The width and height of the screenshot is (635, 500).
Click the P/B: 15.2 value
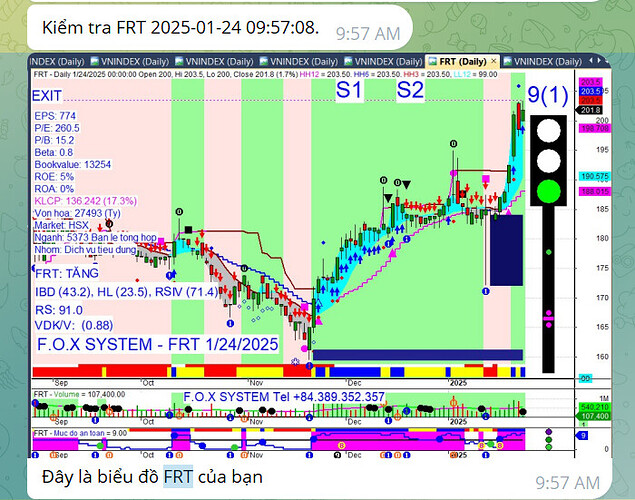[54, 140]
